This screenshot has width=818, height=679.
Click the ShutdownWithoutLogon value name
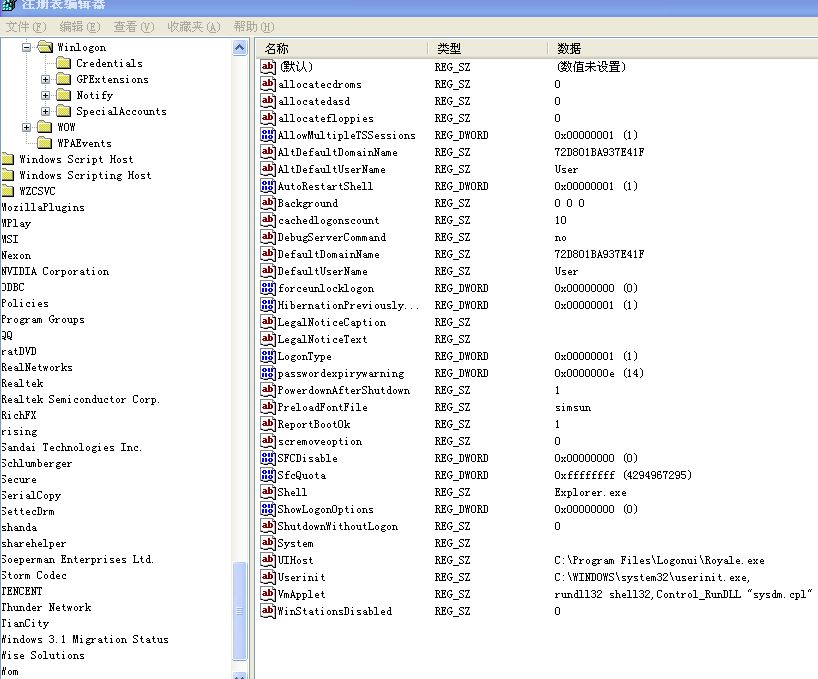[x=338, y=526]
